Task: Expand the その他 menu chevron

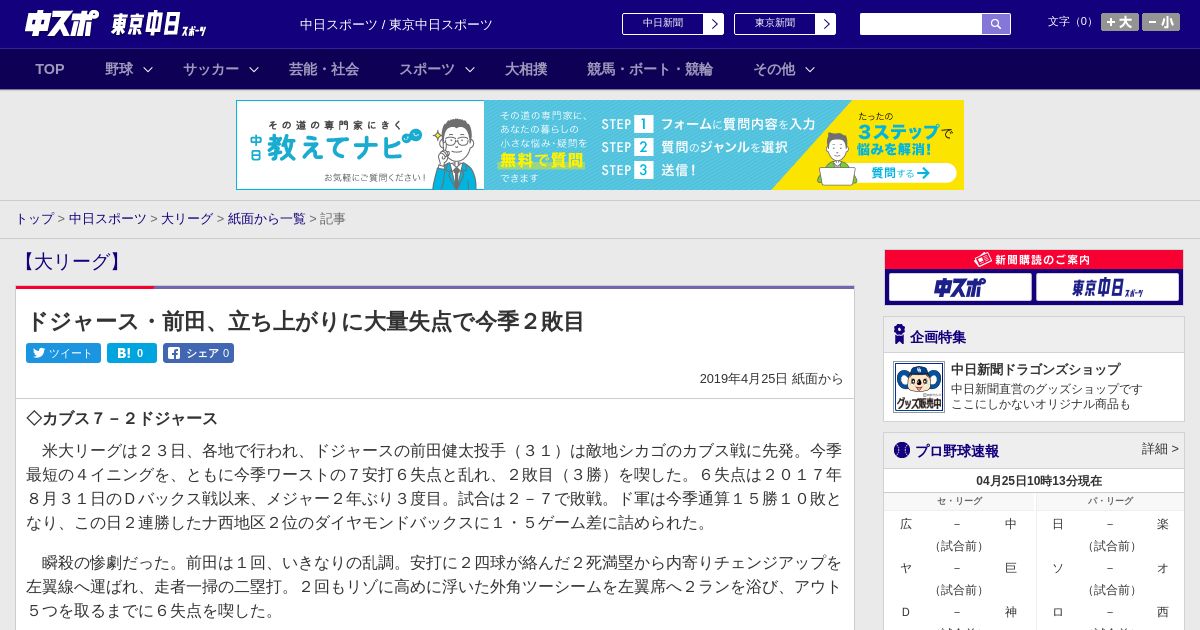Action: [x=810, y=70]
